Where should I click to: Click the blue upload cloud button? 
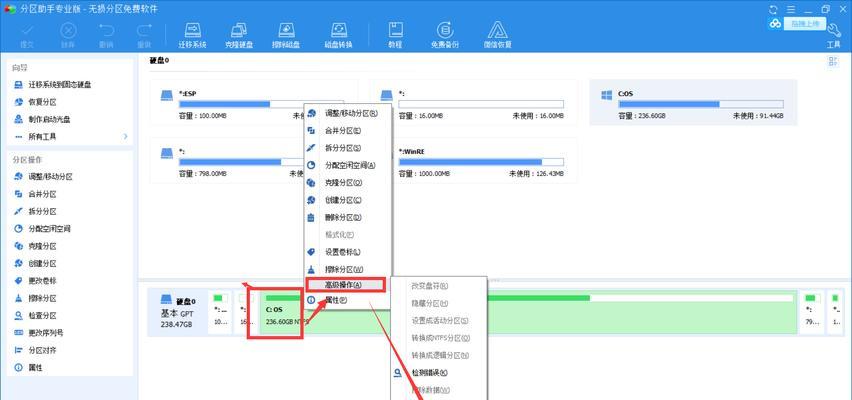(797, 23)
